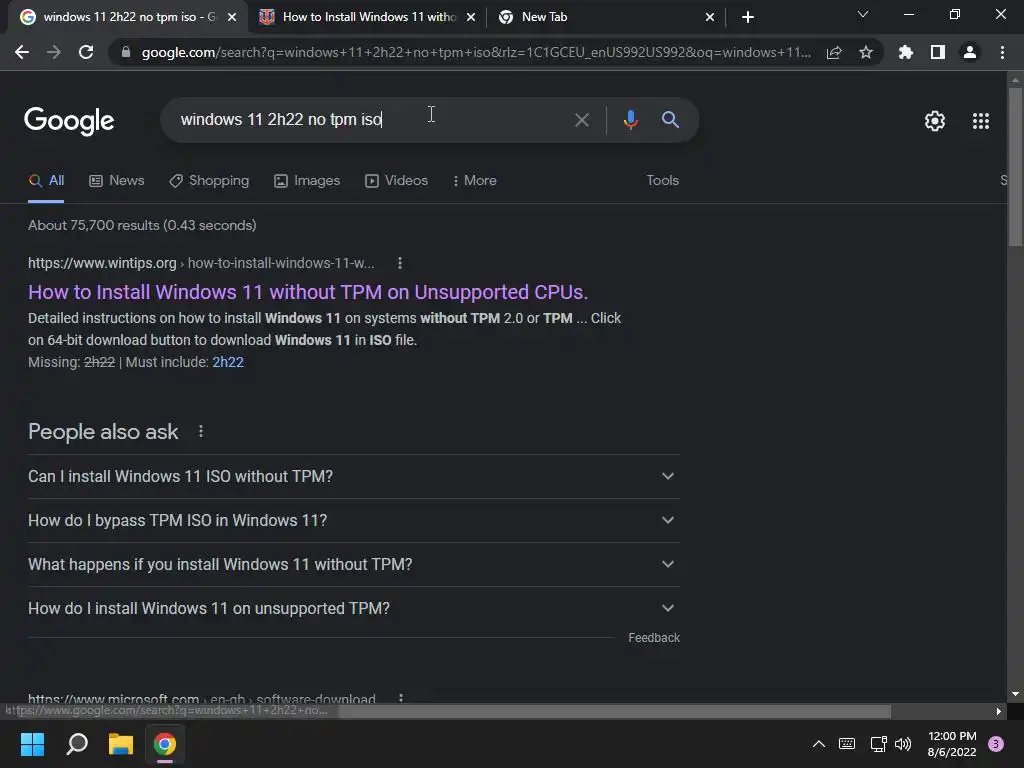Open options for wintips.org result

click(x=400, y=263)
